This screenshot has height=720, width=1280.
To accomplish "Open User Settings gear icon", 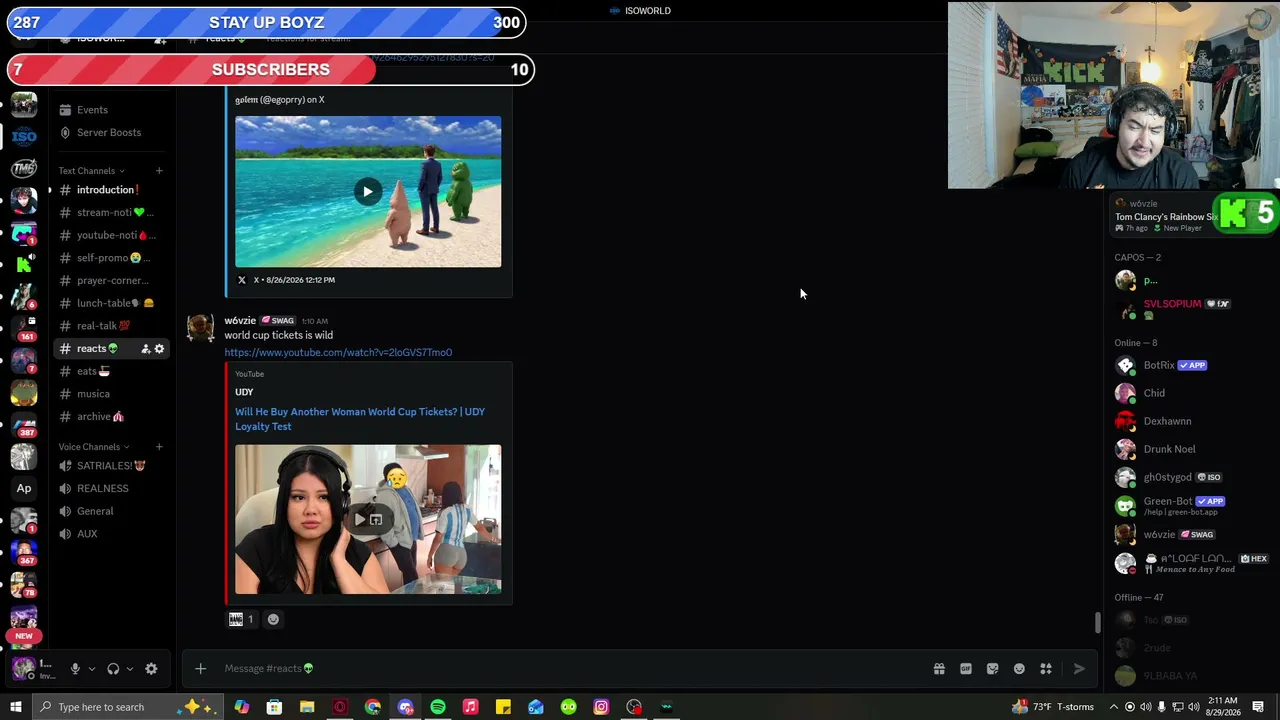I will pyautogui.click(x=151, y=669).
